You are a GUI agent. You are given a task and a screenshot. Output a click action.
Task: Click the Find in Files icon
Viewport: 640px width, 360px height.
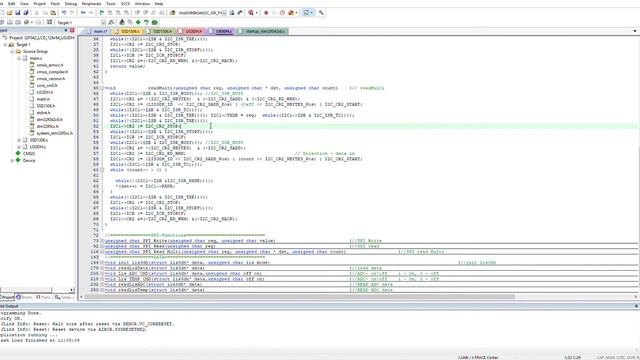pos(172,13)
